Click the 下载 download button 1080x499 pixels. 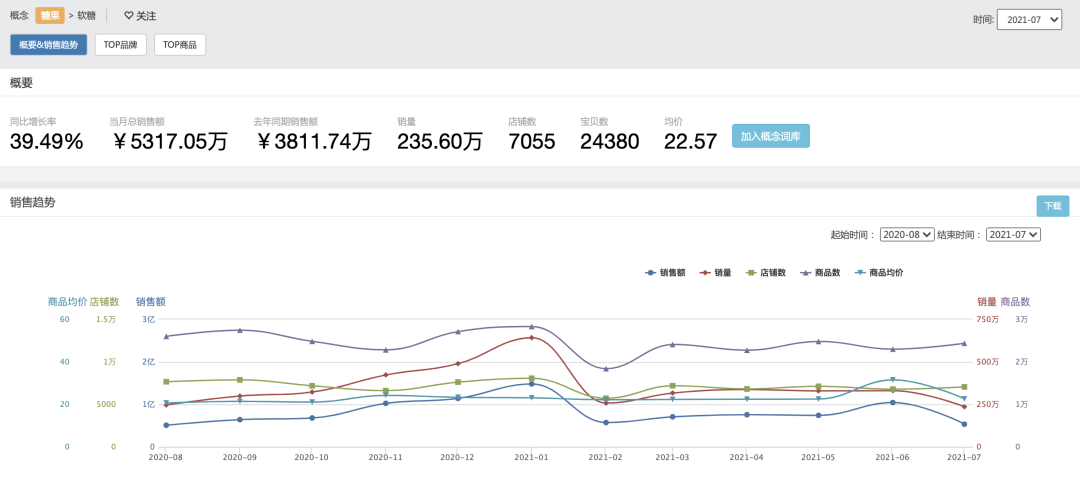click(1052, 206)
